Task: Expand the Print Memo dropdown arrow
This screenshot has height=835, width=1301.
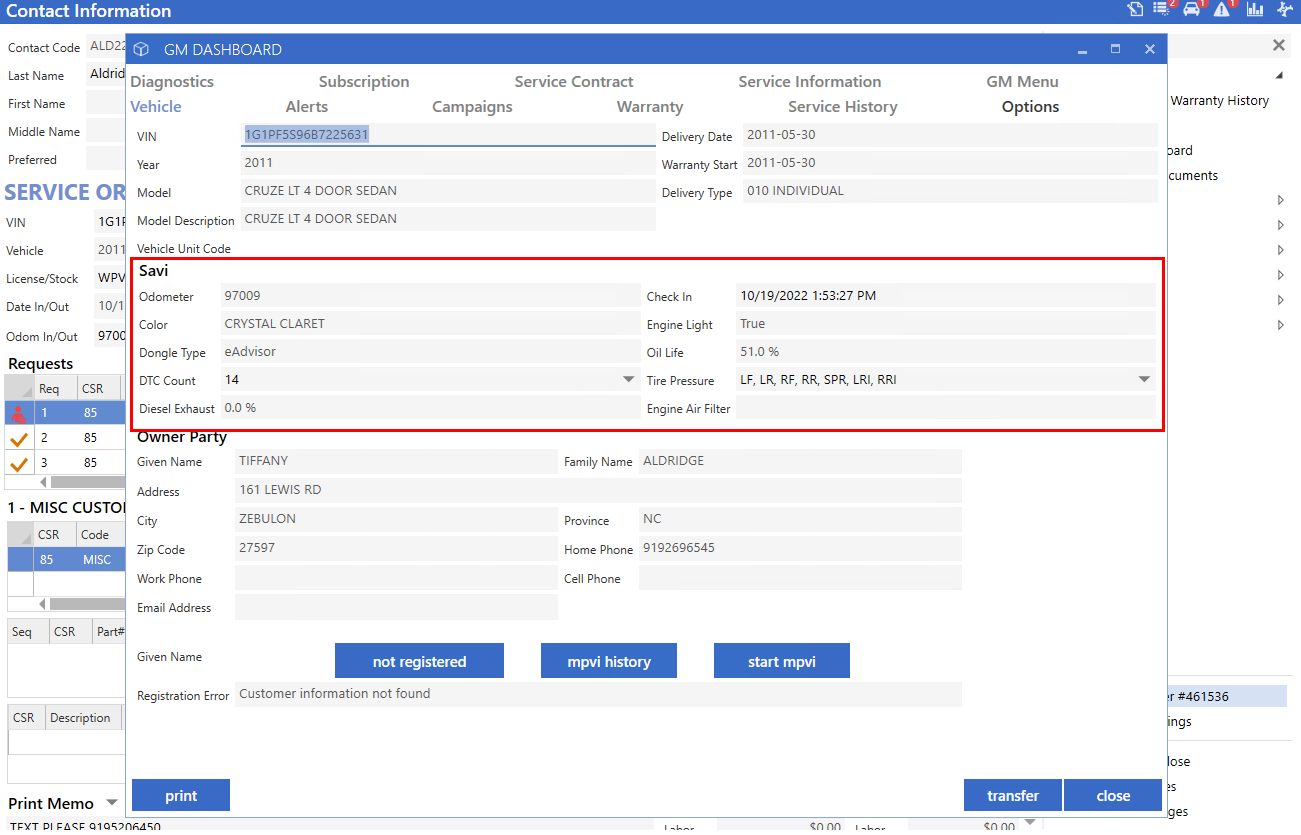Action: [112, 803]
